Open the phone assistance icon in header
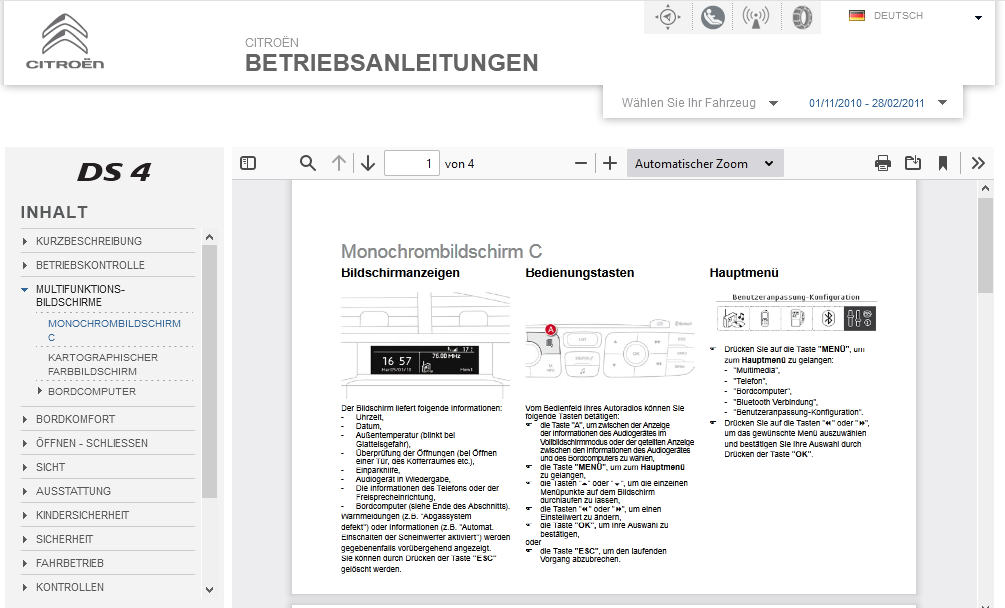The width and height of the screenshot is (1005, 608). click(712, 17)
